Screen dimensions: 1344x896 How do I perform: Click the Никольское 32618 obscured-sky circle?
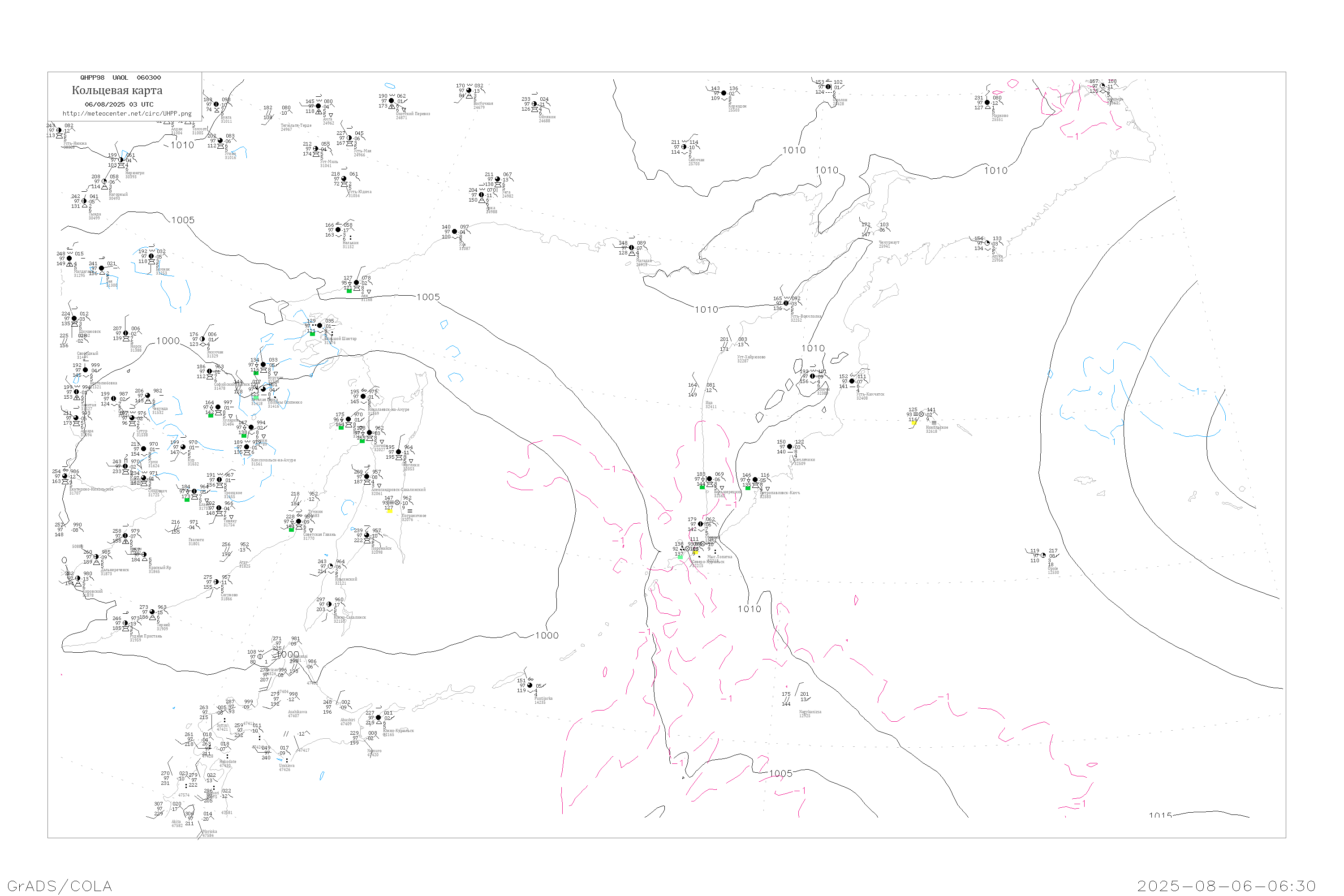921,414
